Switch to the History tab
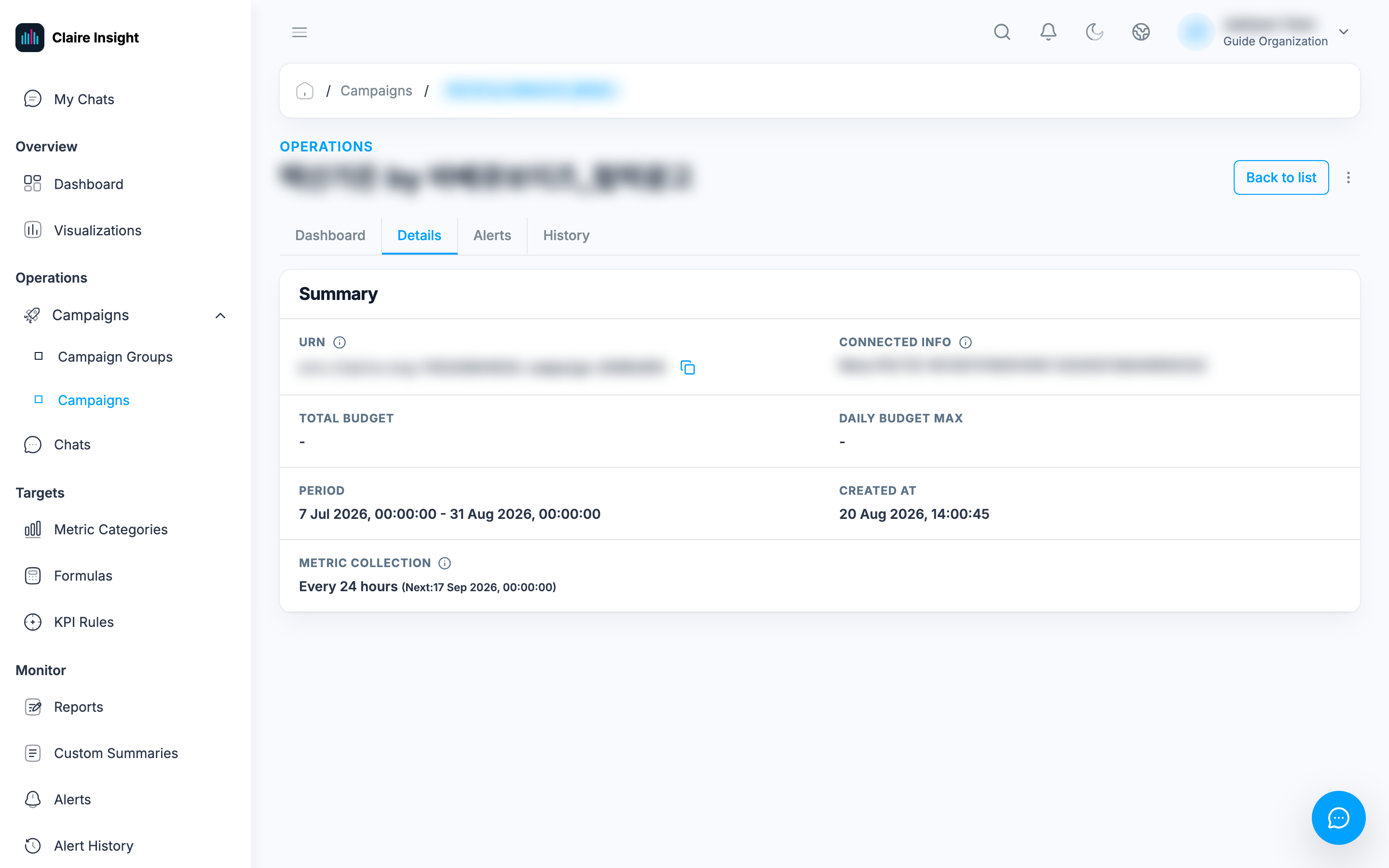The image size is (1389, 868). pyautogui.click(x=566, y=235)
